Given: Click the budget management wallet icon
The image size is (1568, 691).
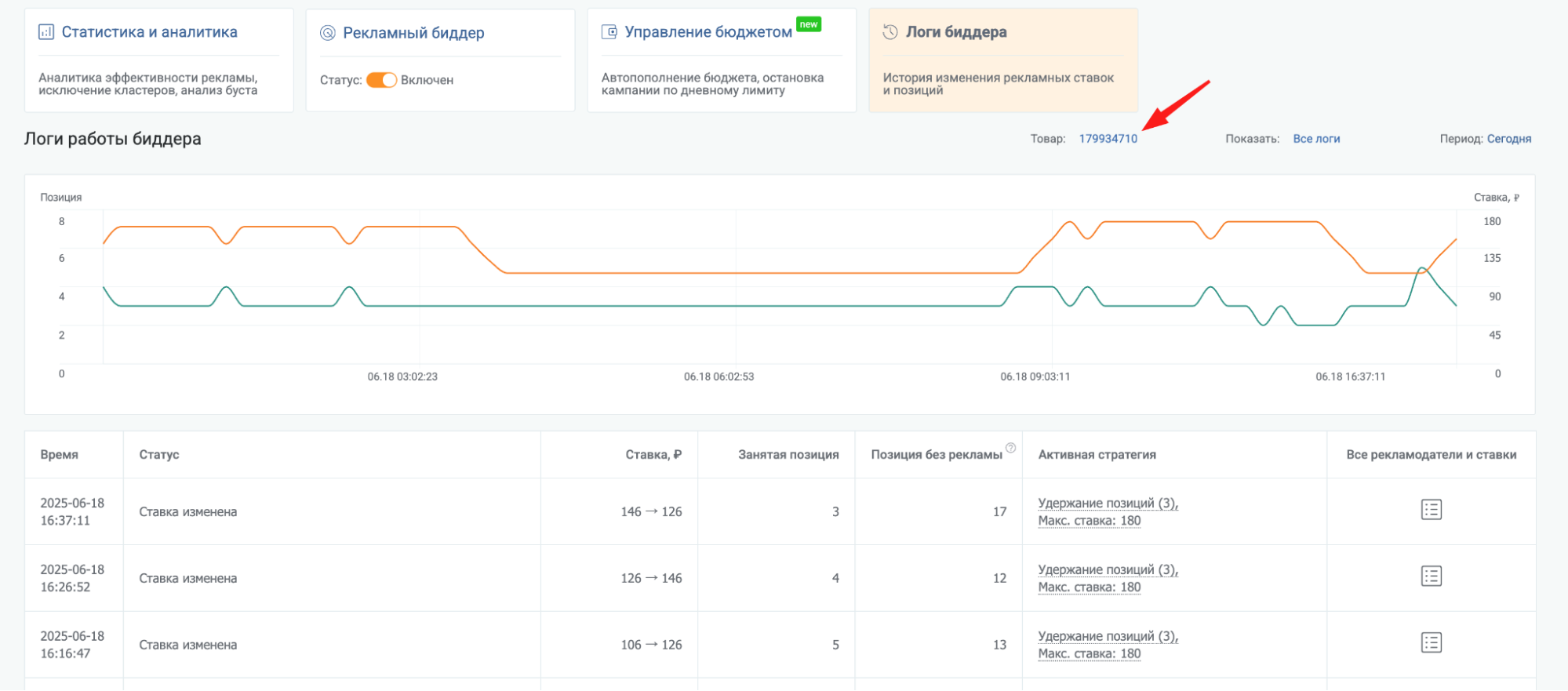Looking at the screenshot, I should (609, 32).
